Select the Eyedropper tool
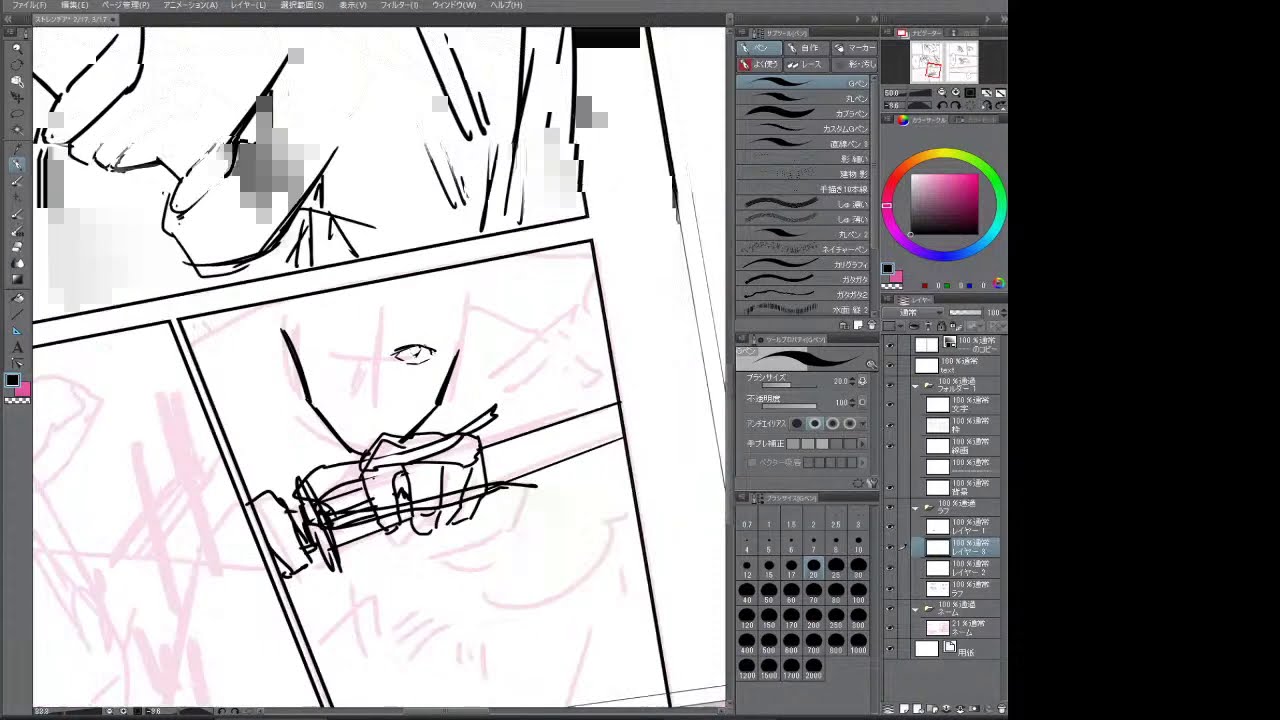Image resolution: width=1280 pixels, height=720 pixels. pyautogui.click(x=17, y=147)
